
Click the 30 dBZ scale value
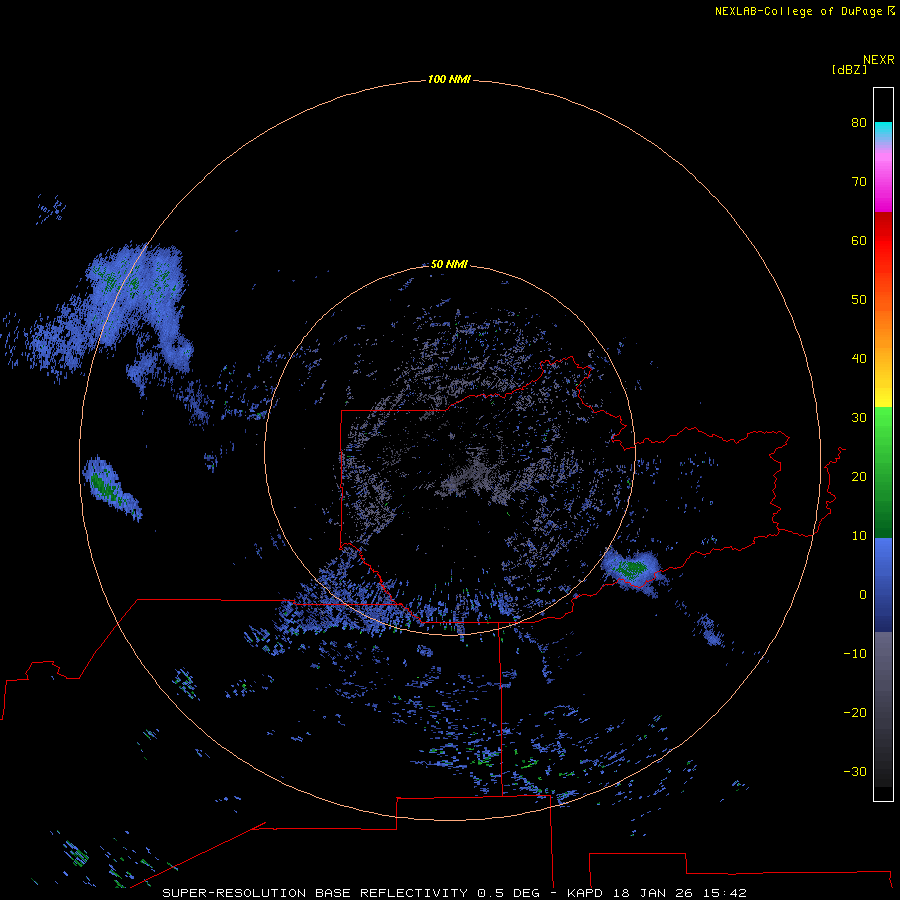[x=859, y=417]
